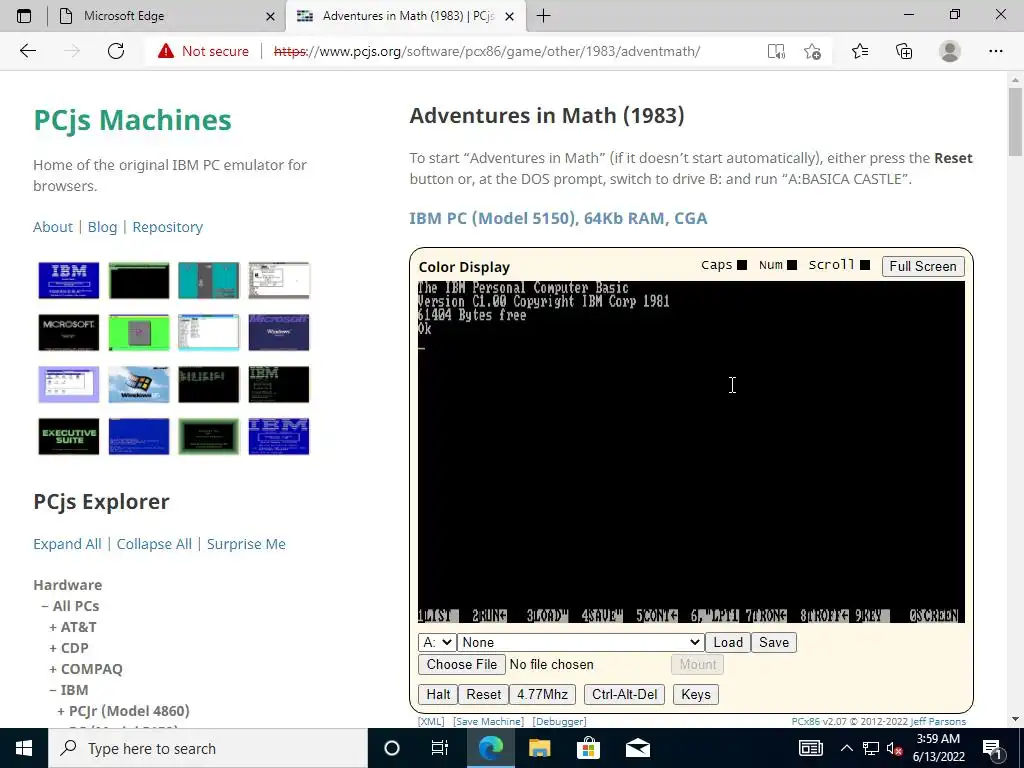The height and width of the screenshot is (768, 1024).
Task: Open Microsoft Edge from the taskbar
Action: pyautogui.click(x=490, y=748)
